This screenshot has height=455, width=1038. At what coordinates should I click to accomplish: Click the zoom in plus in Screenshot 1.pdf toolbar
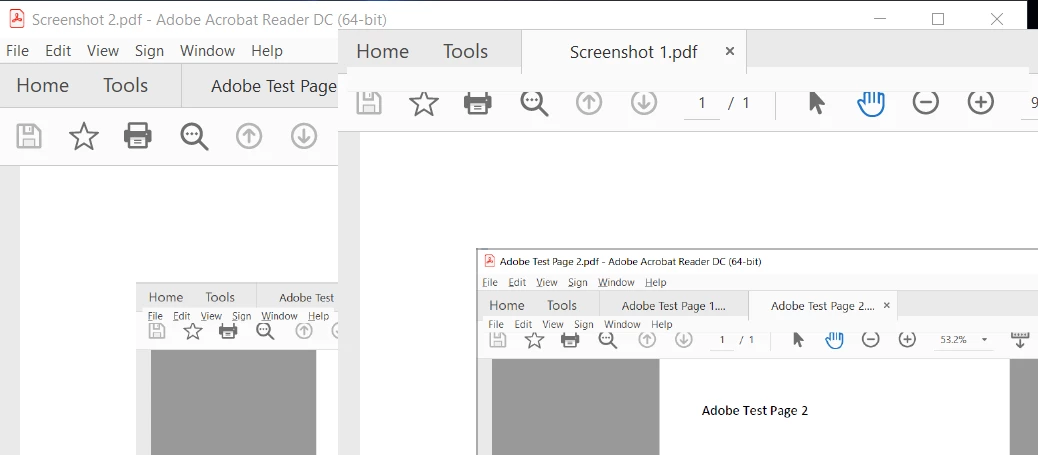pyautogui.click(x=980, y=103)
